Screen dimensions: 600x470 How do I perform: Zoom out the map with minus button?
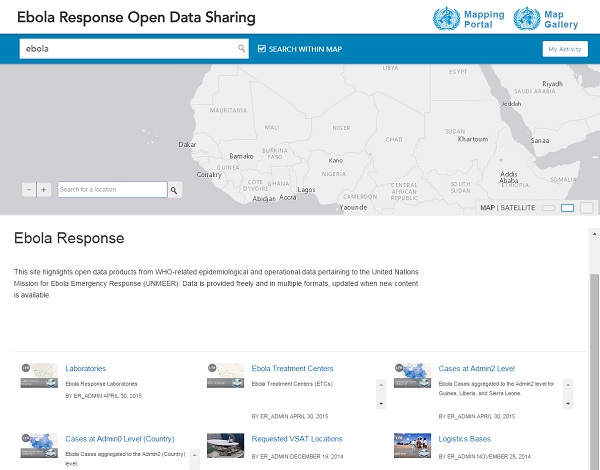29,189
